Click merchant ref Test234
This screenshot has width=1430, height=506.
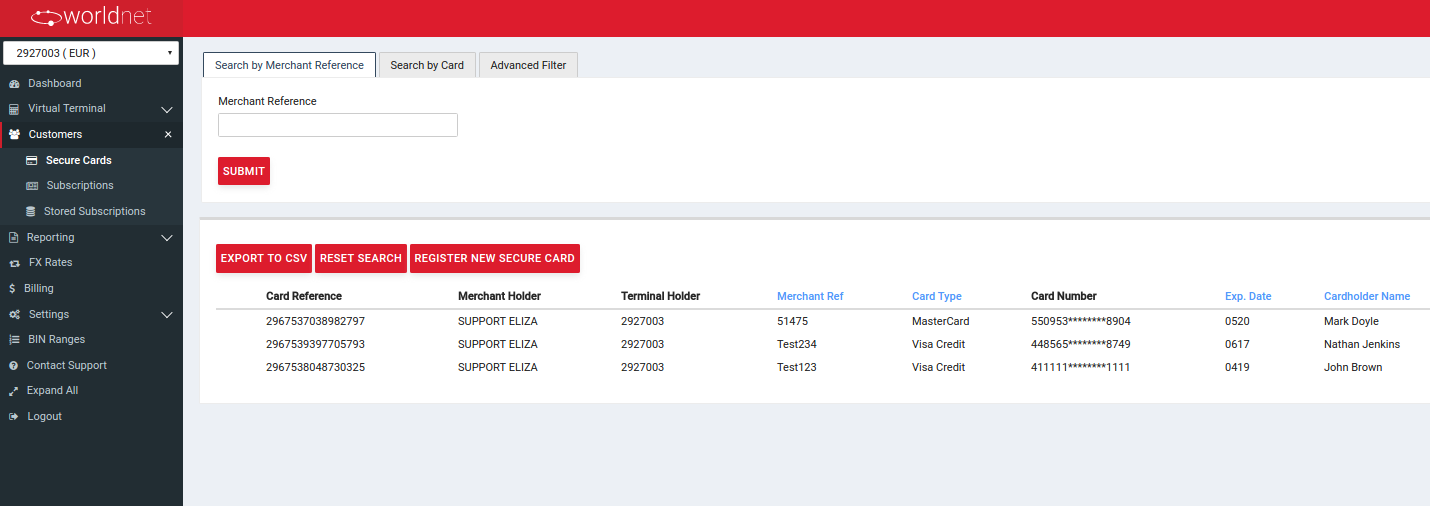click(797, 344)
